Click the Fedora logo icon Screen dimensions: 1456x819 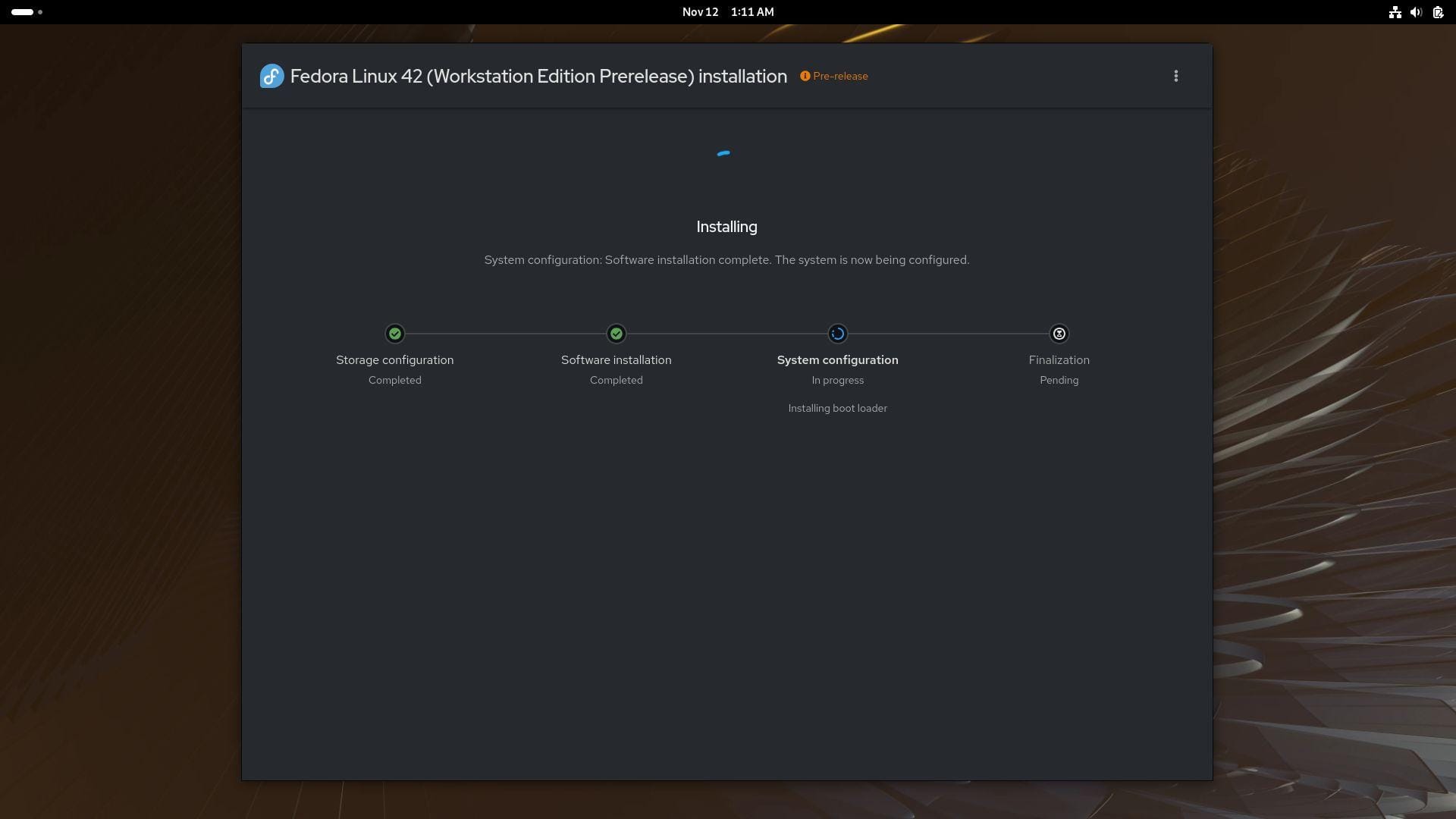point(271,76)
